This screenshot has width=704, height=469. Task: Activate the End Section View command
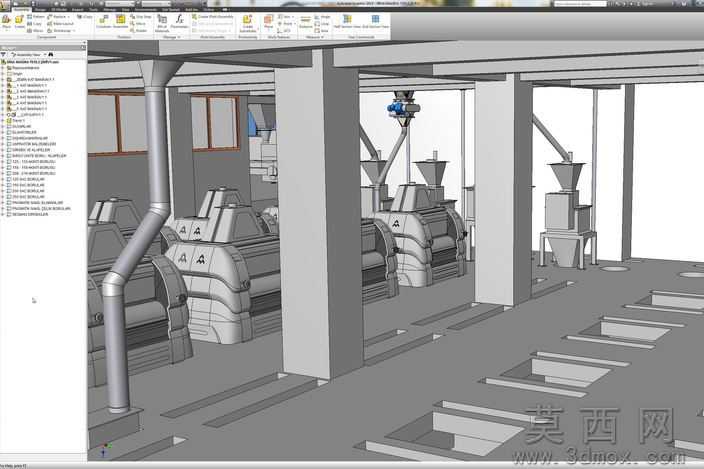pos(375,21)
